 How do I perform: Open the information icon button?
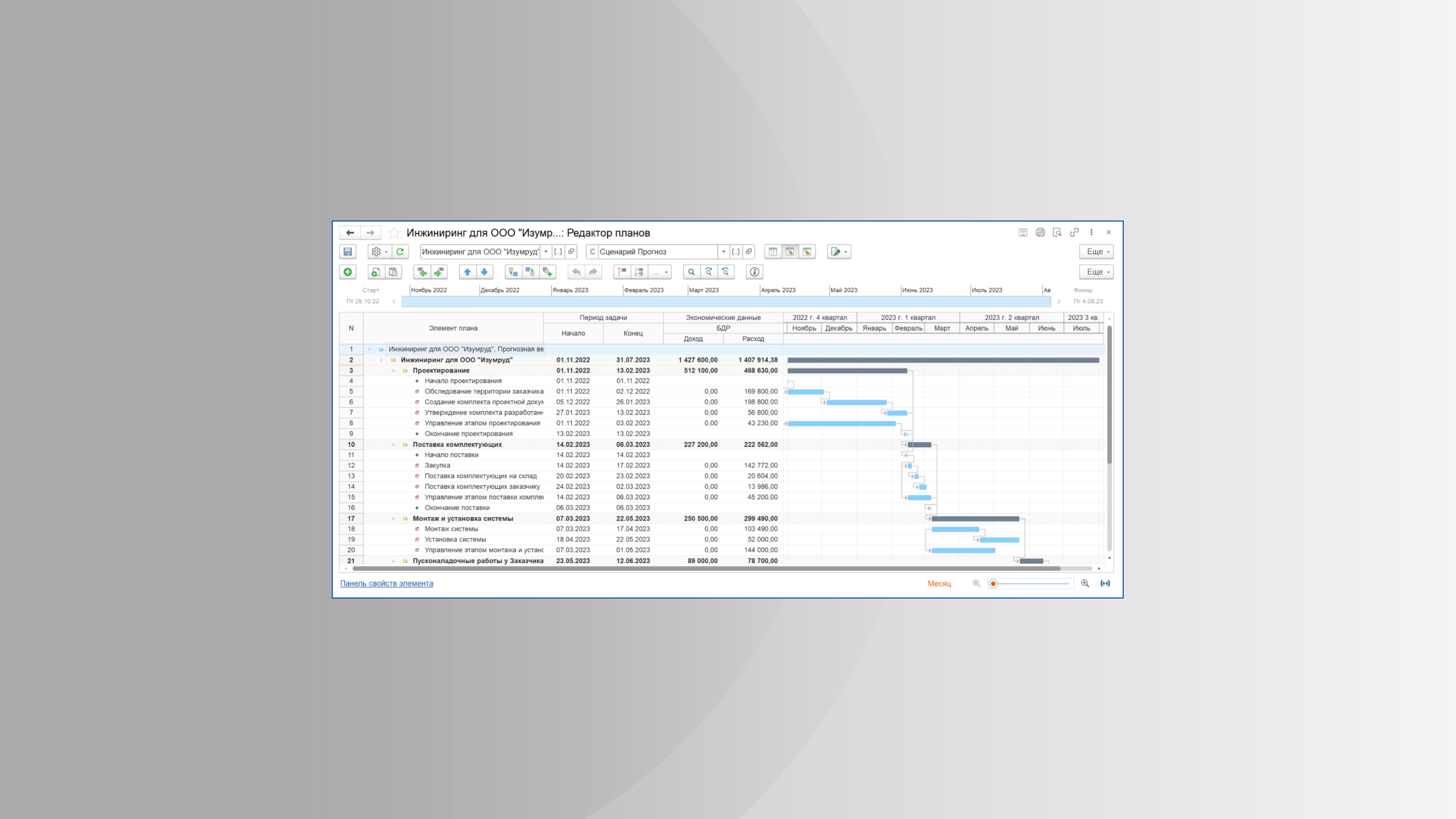click(x=754, y=272)
